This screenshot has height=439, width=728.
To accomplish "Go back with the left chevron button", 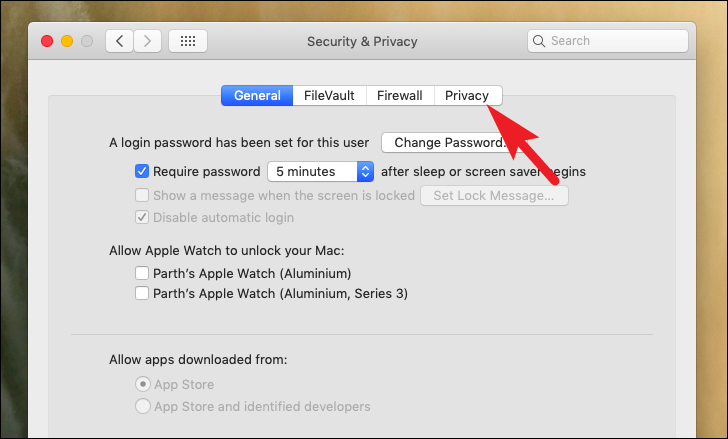I will tap(119, 41).
